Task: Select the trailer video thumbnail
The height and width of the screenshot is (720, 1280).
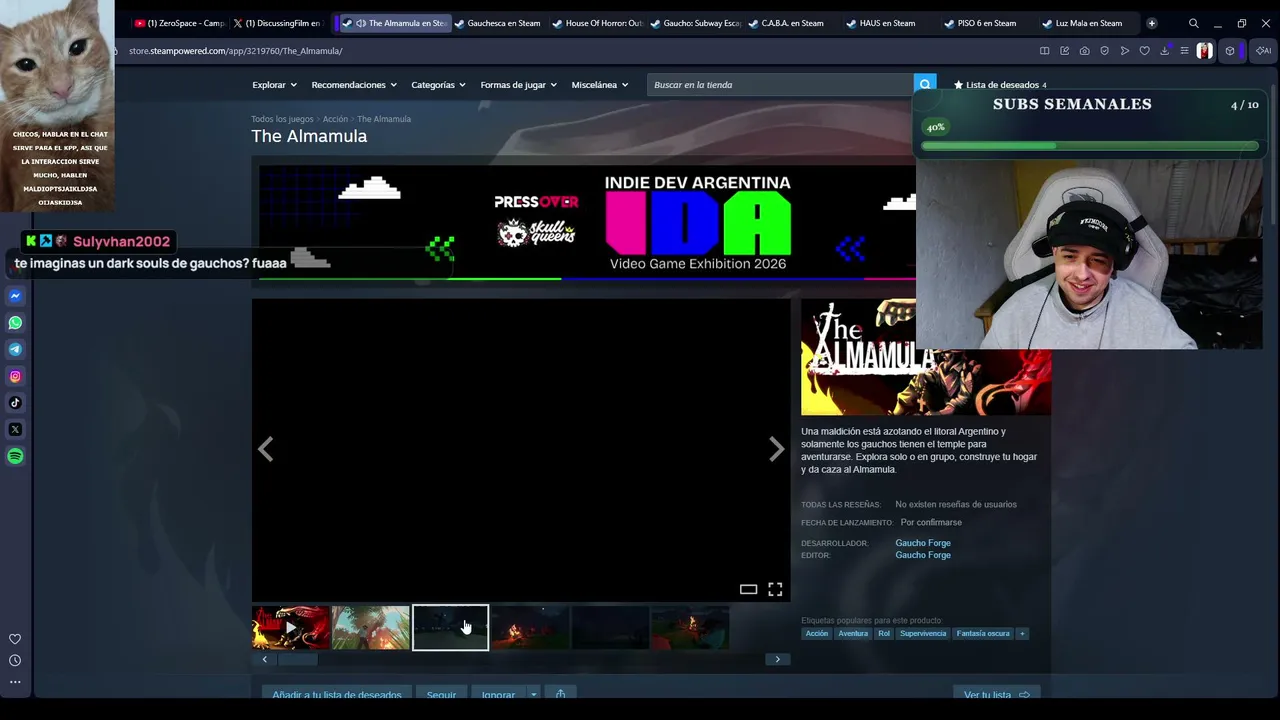Action: click(291, 628)
